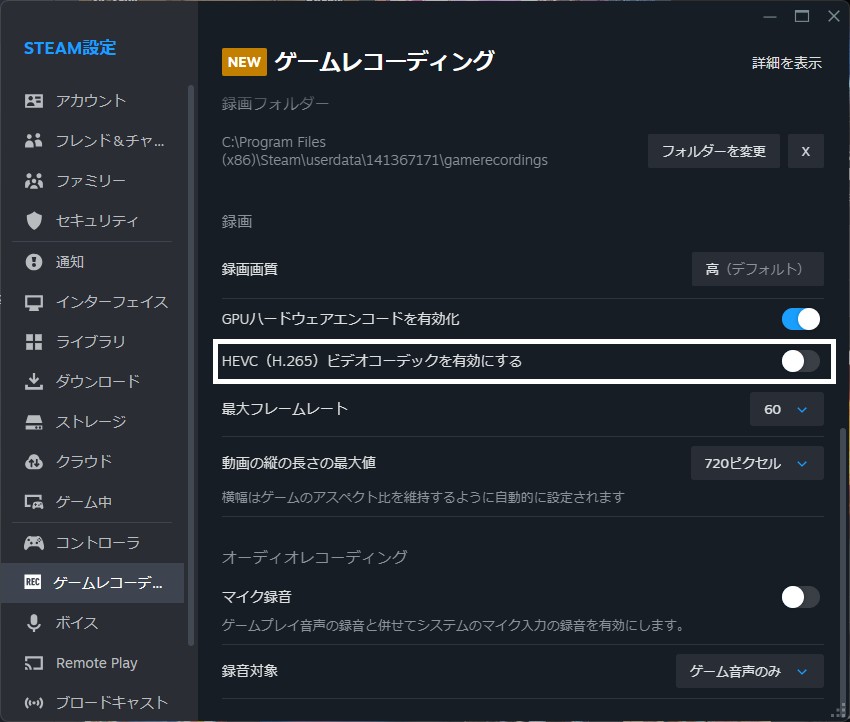Click the 詳細を表示 link
This screenshot has width=850, height=722.
787,63
